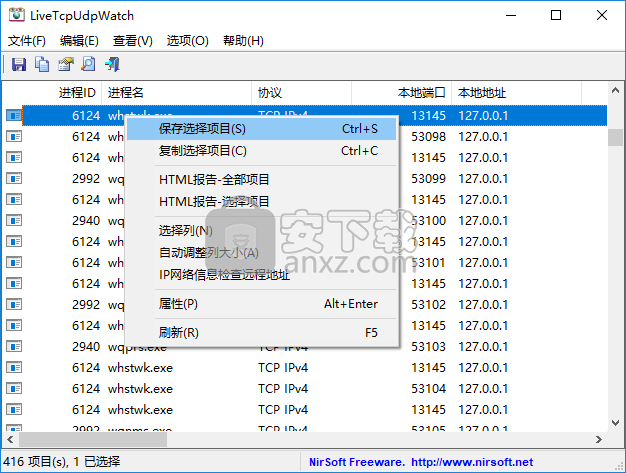Open the 帮助(H) menu
Image resolution: width=626 pixels, height=473 pixels.
(243, 41)
